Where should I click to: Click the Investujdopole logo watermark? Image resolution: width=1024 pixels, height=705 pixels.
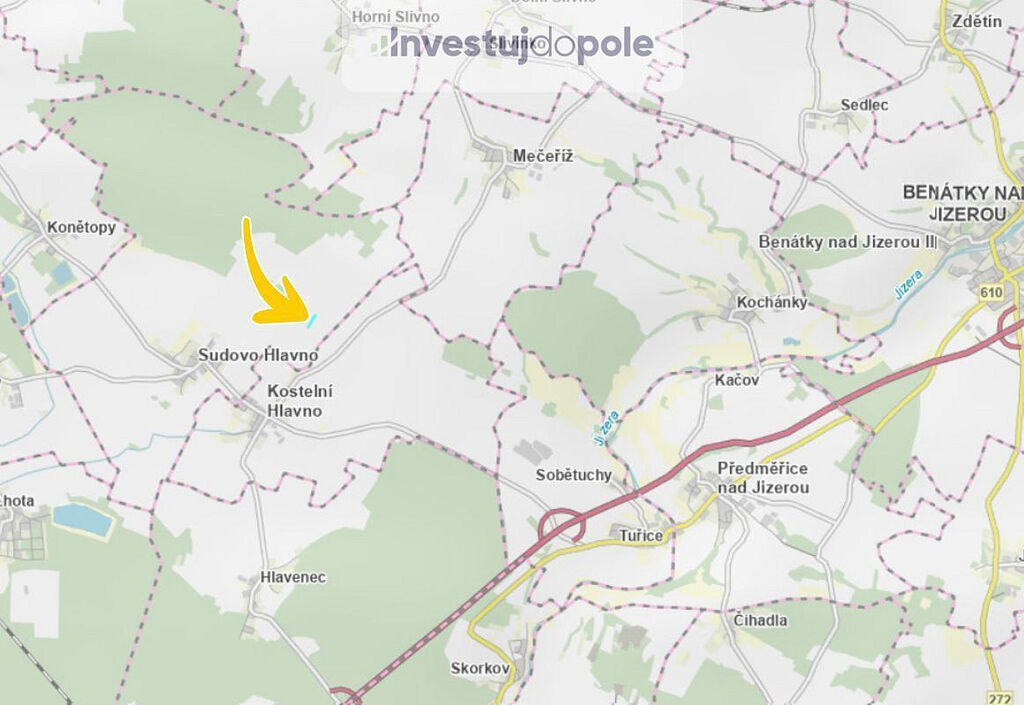(x=513, y=44)
